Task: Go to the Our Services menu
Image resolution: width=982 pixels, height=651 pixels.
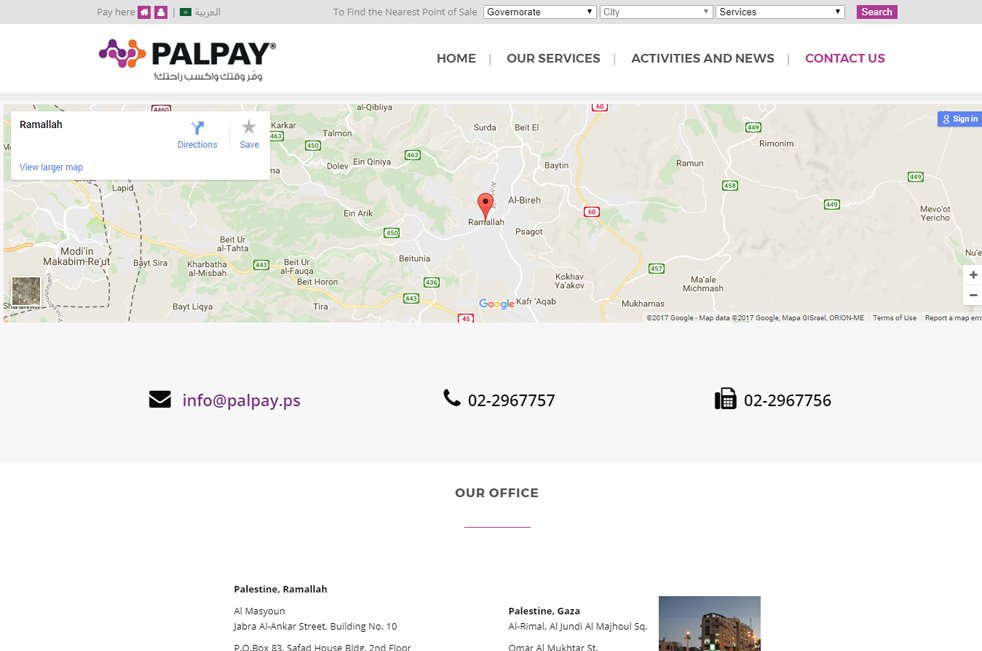Action: 553,58
